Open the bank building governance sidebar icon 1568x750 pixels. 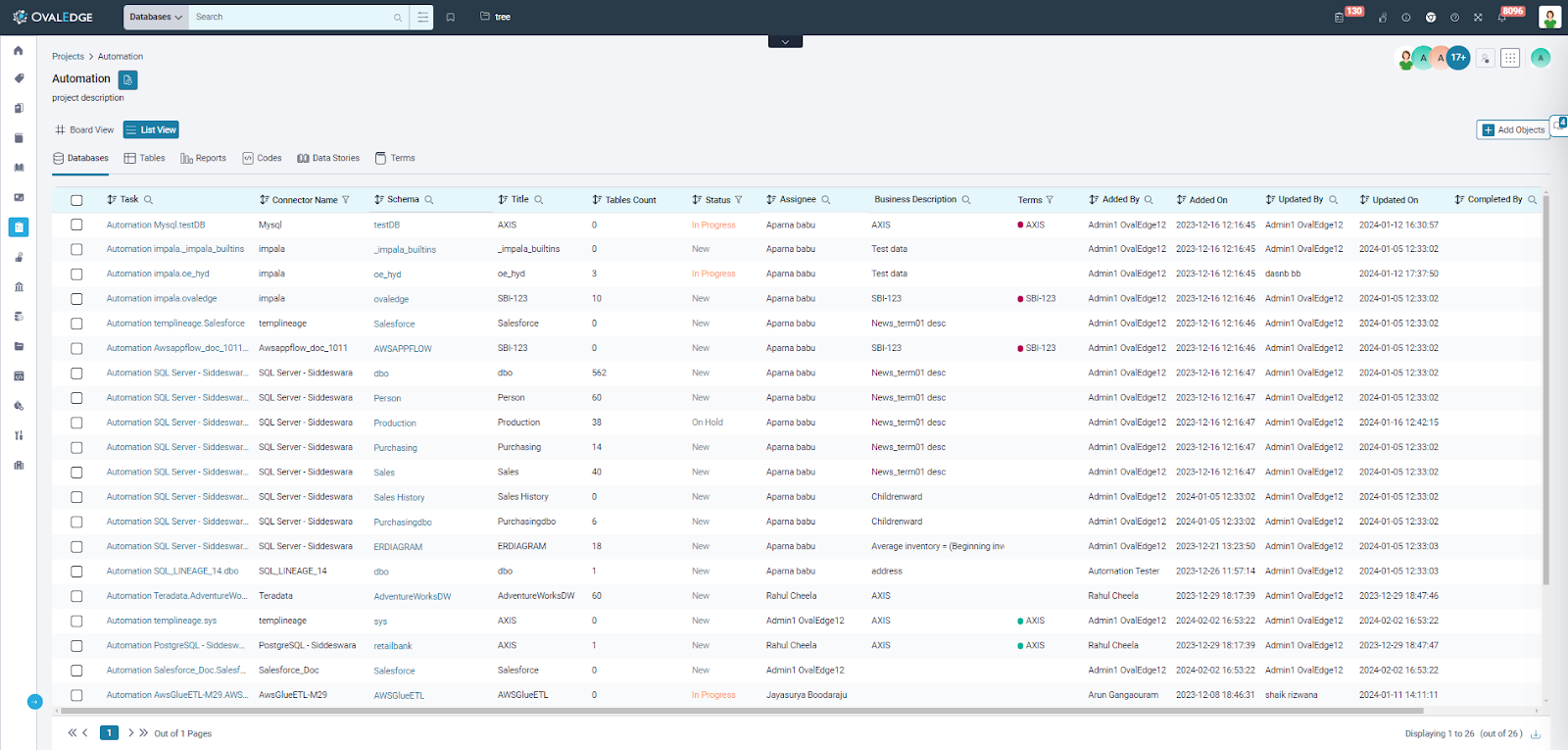(18, 287)
